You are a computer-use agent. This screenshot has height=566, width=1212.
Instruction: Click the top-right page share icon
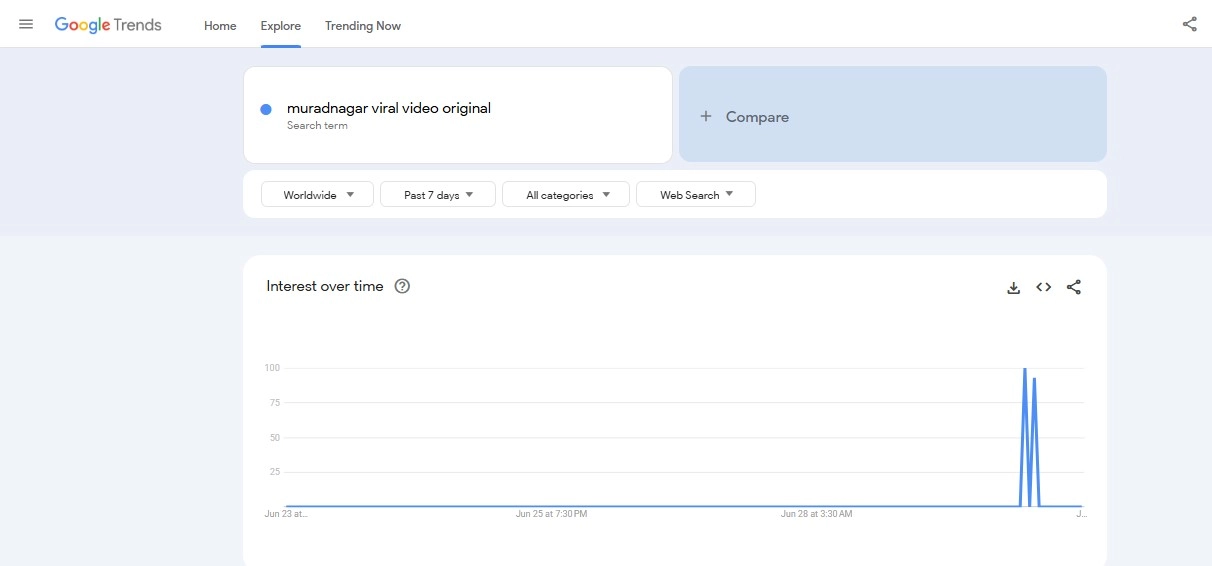pos(1189,25)
